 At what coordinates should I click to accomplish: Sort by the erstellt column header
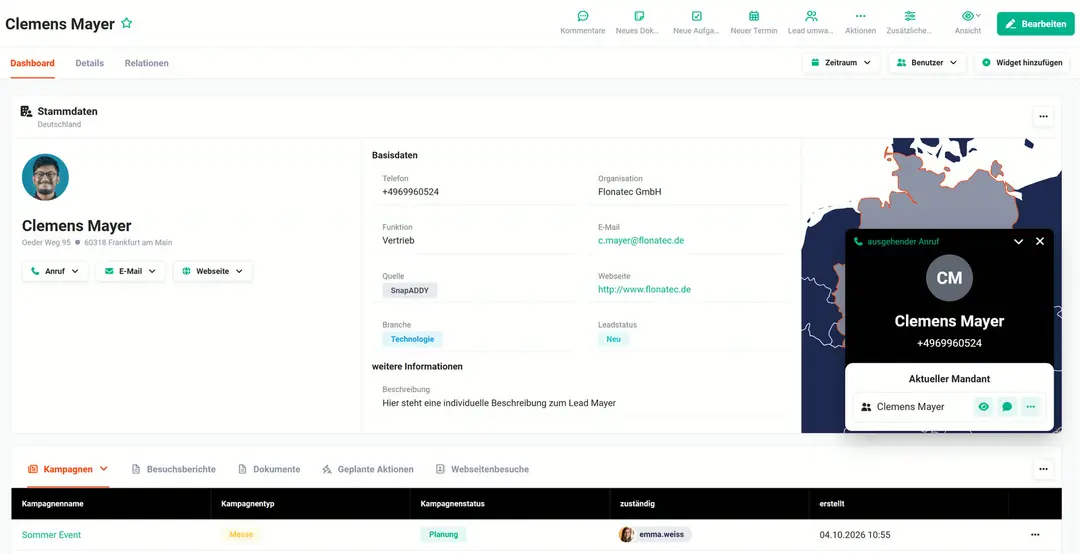tap(832, 504)
